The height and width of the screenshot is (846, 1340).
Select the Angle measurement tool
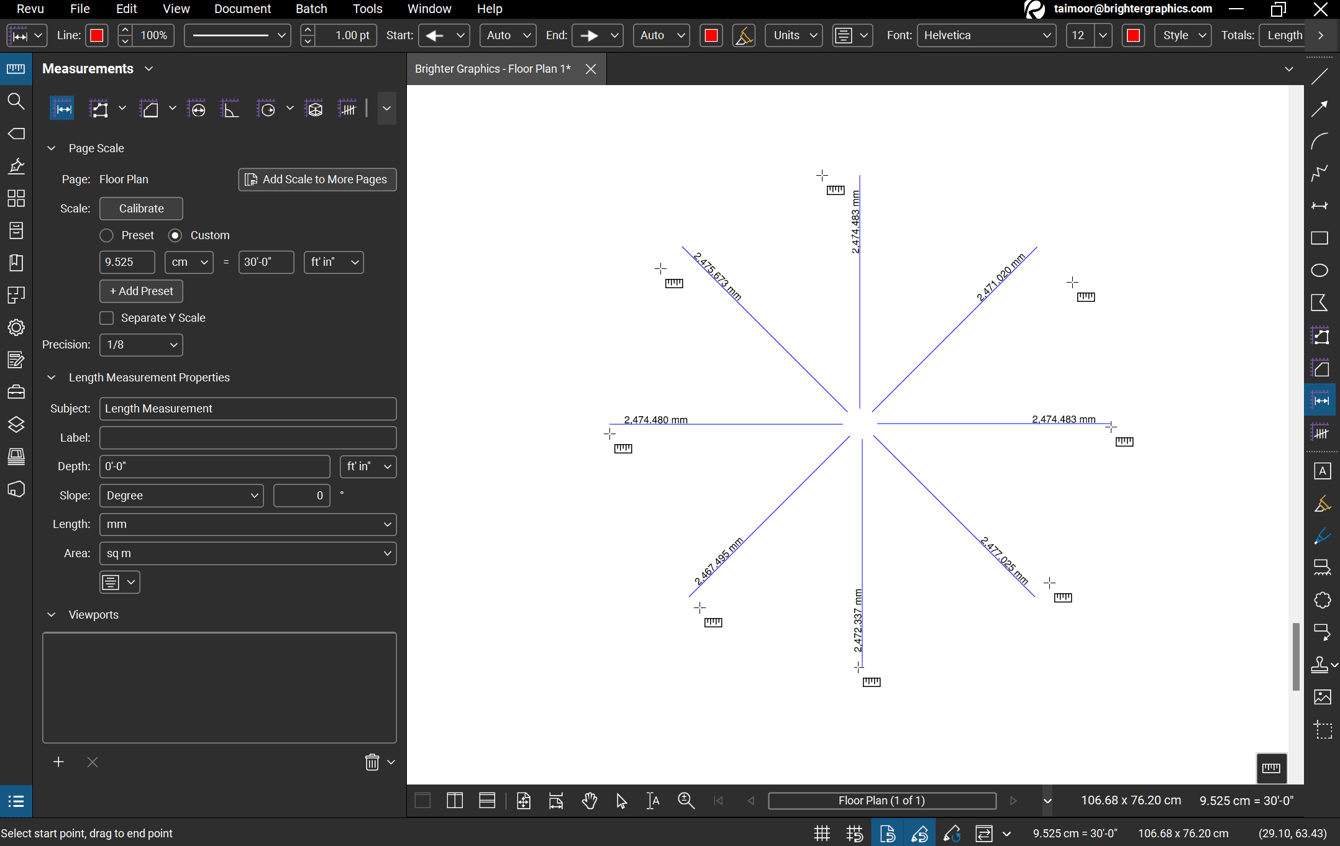pyautogui.click(x=230, y=108)
